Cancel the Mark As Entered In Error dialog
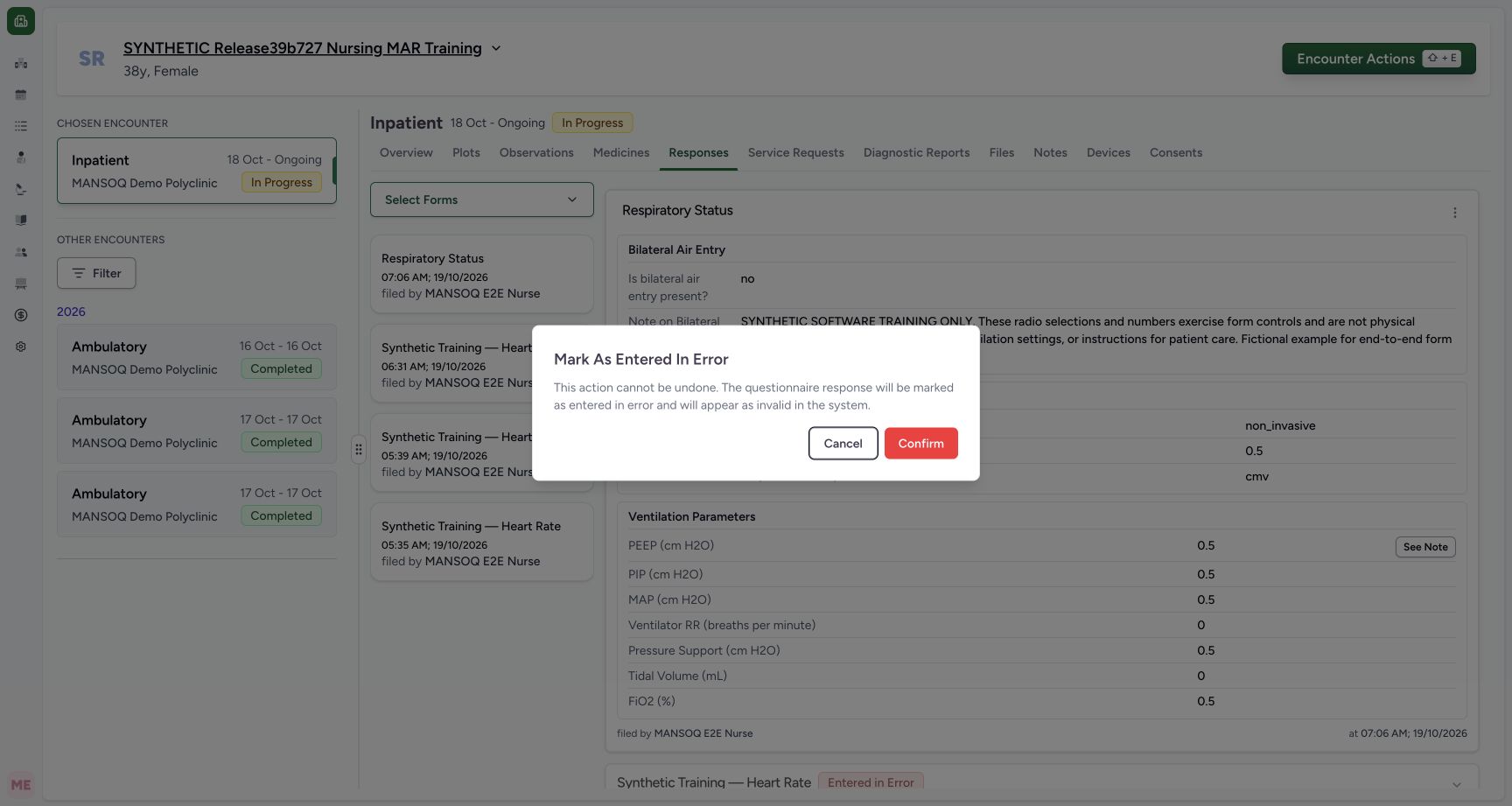1512x806 pixels. [x=843, y=444]
